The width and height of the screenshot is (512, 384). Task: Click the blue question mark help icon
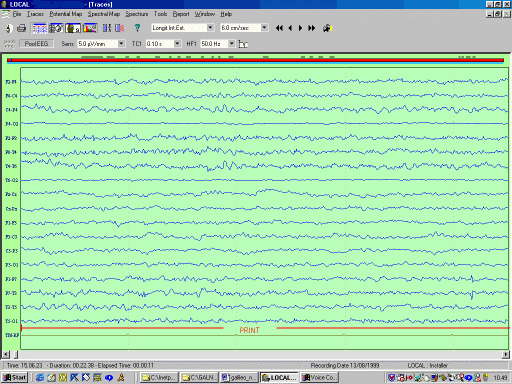[137, 28]
